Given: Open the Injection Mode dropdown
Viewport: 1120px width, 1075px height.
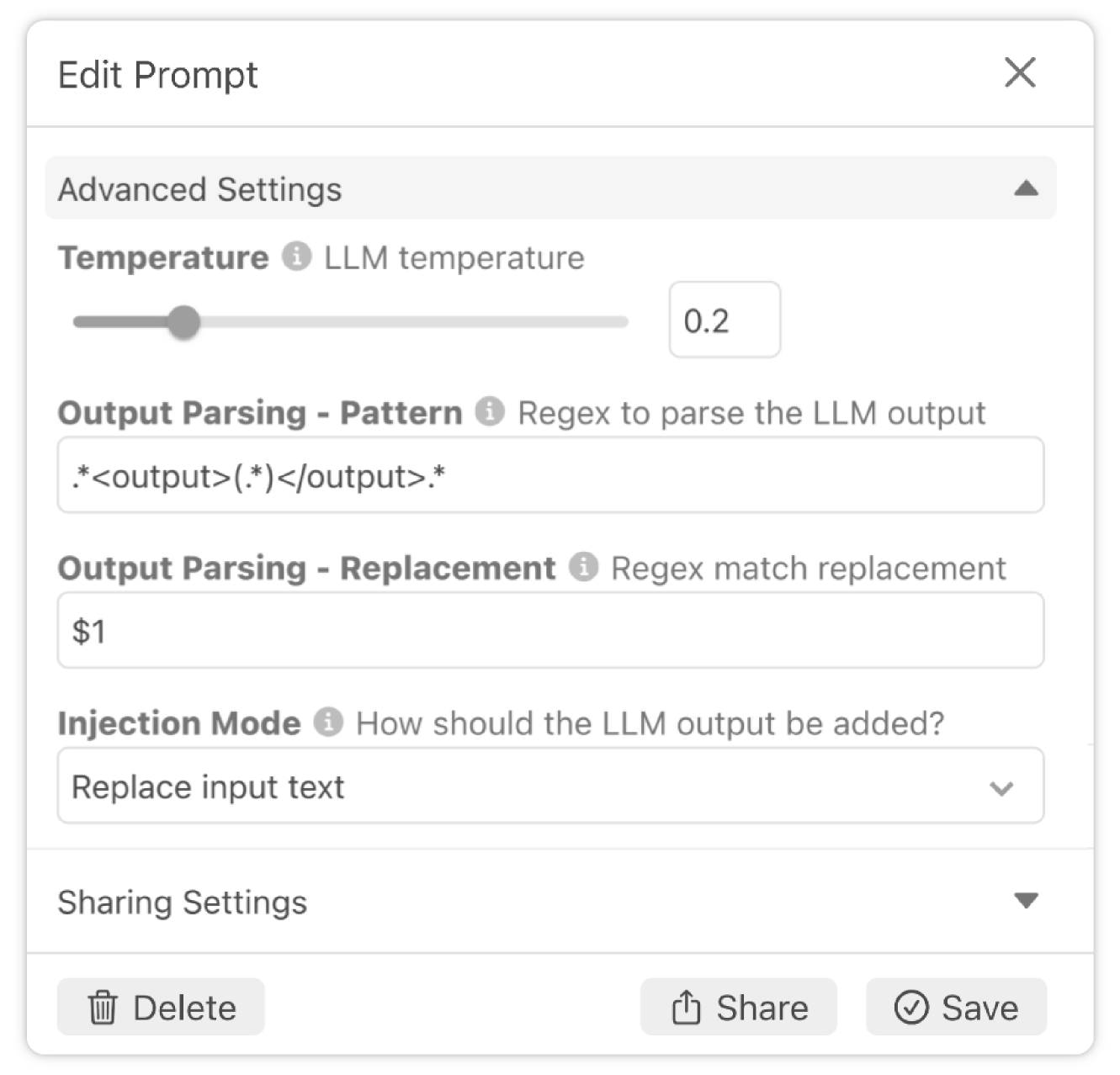Looking at the screenshot, I should 550,787.
